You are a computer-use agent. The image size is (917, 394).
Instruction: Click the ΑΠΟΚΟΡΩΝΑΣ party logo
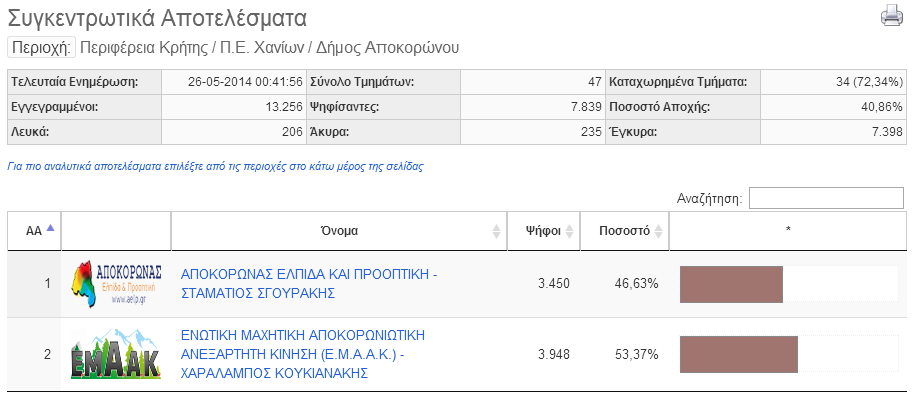(x=116, y=284)
